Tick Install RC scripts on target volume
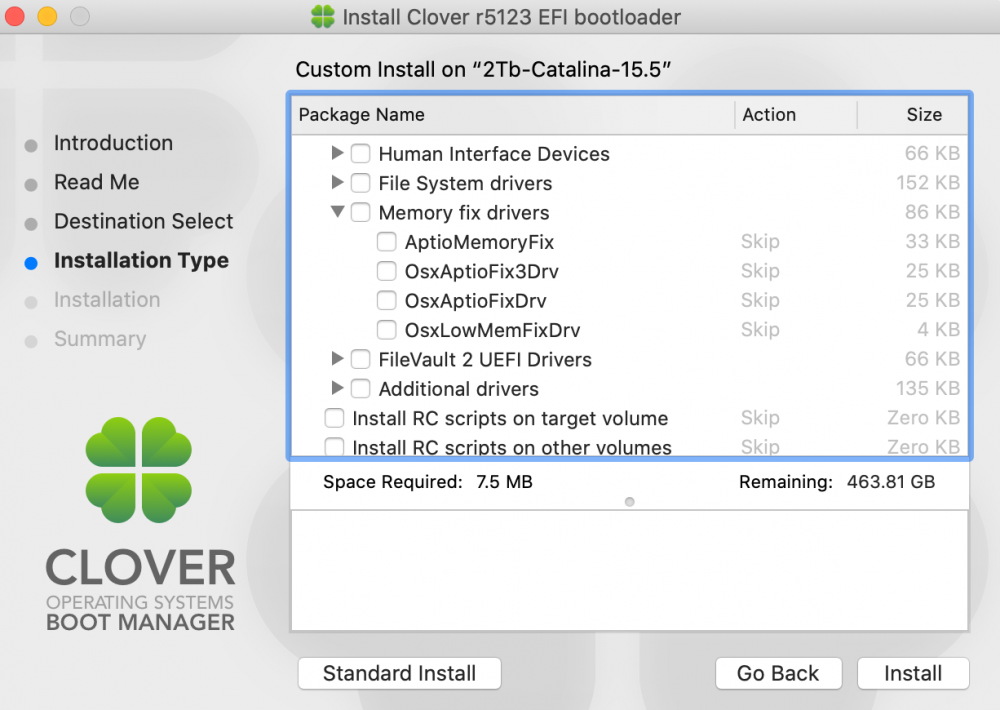The width and height of the screenshot is (1000, 710). click(x=334, y=418)
